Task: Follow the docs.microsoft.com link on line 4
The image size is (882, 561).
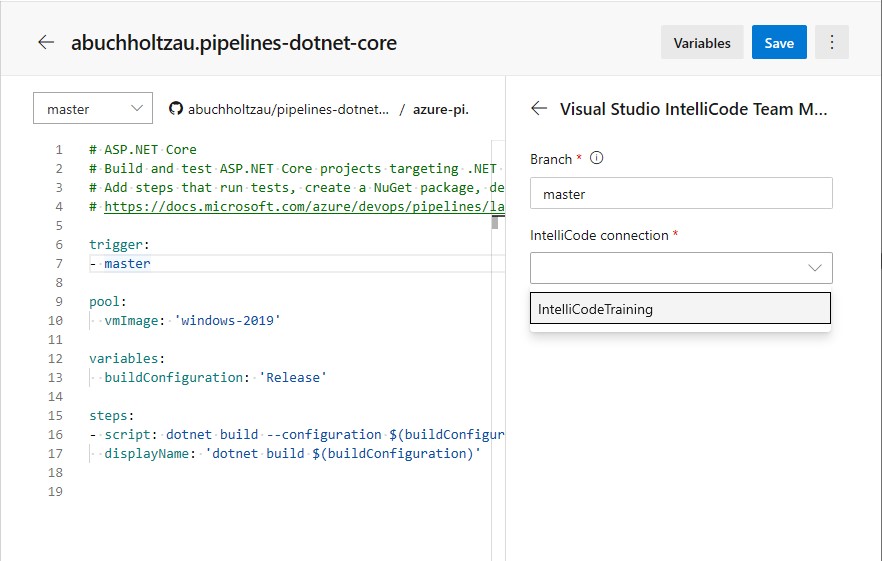Action: [304, 207]
